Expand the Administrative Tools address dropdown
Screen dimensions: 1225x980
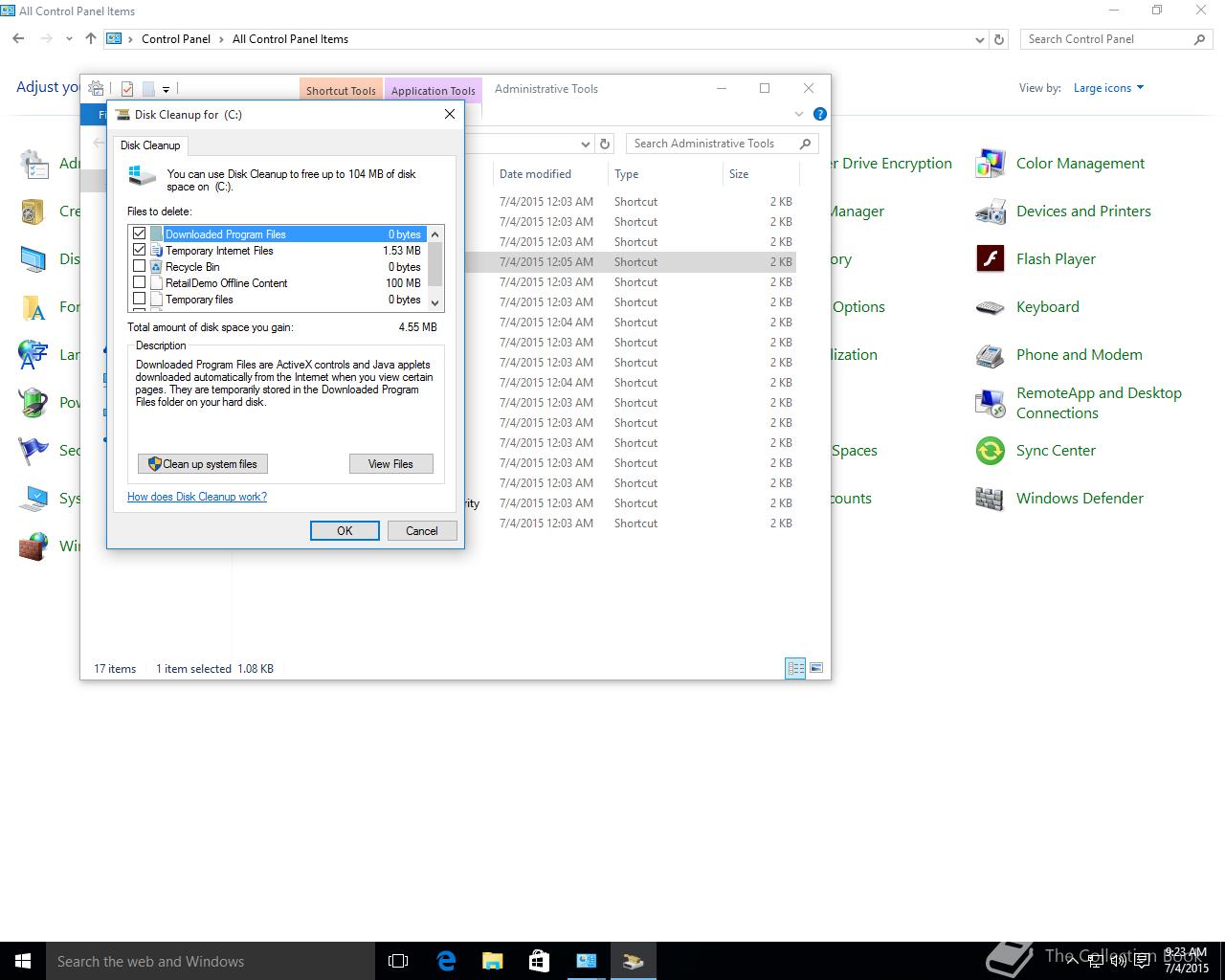click(586, 144)
